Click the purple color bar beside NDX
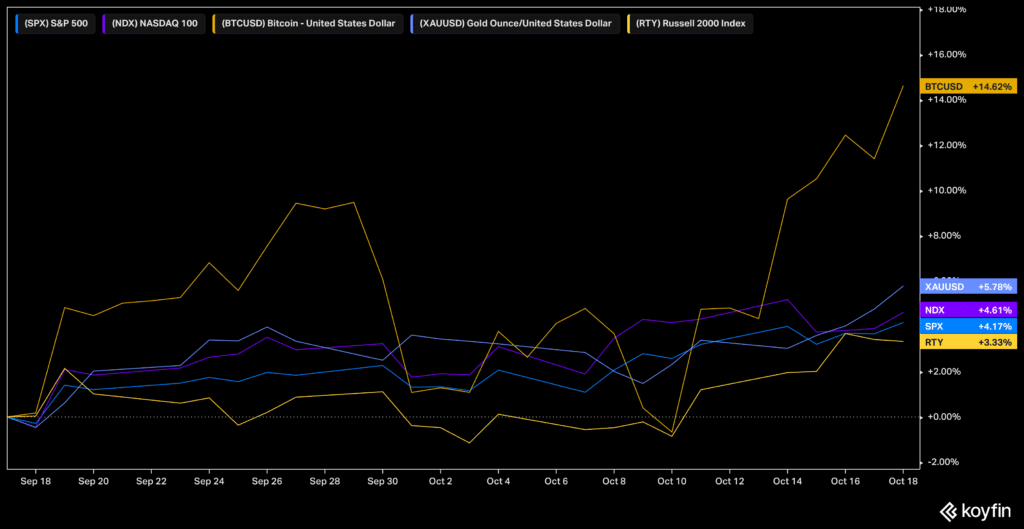1024x529 pixels. click(105, 24)
